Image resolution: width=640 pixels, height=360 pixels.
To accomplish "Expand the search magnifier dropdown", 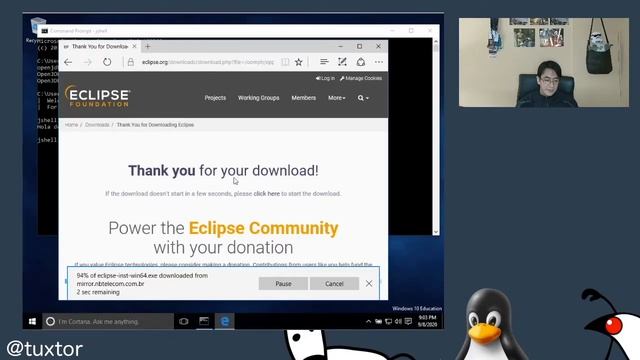I will (x=363, y=98).
